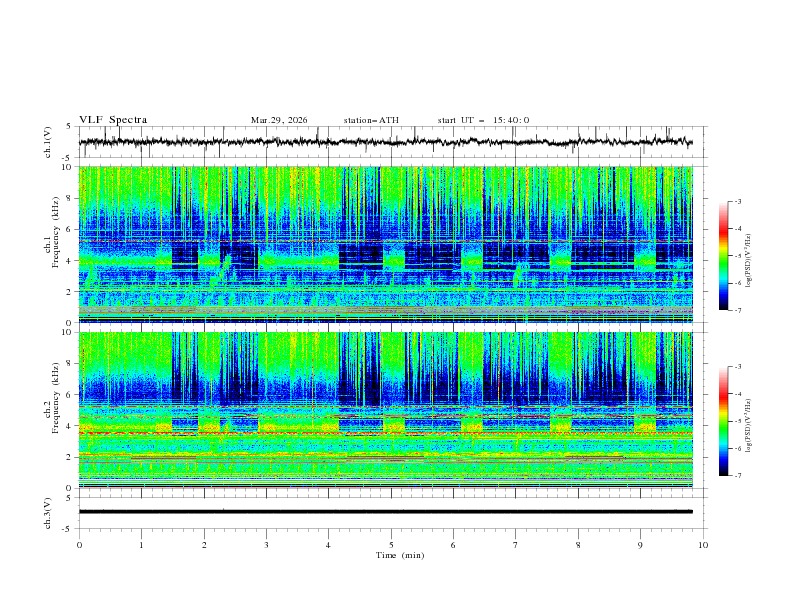Click the "Time (min)" axis label

tap(400, 555)
